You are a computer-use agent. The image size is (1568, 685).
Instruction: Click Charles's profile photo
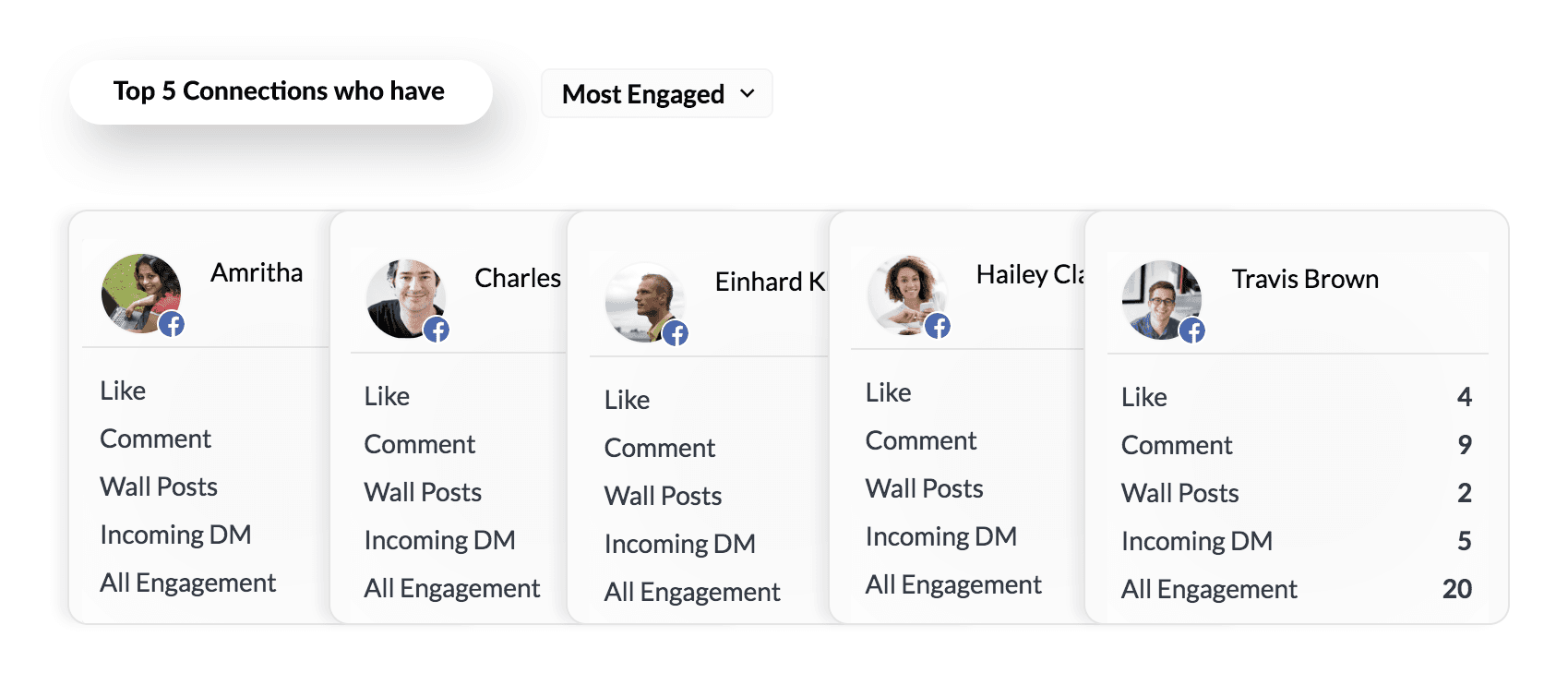coord(406,297)
